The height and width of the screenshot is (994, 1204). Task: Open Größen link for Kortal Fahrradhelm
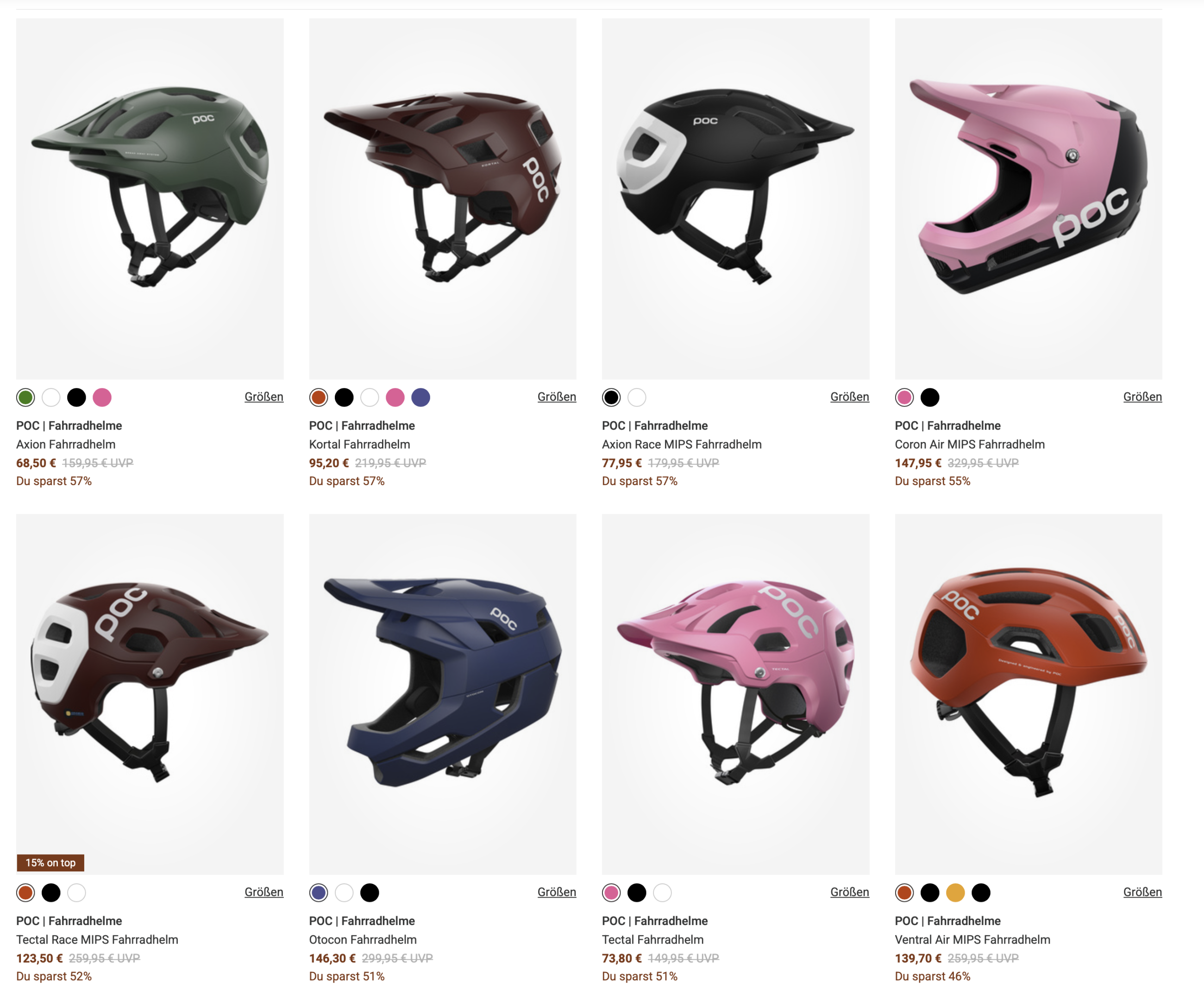pos(557,397)
